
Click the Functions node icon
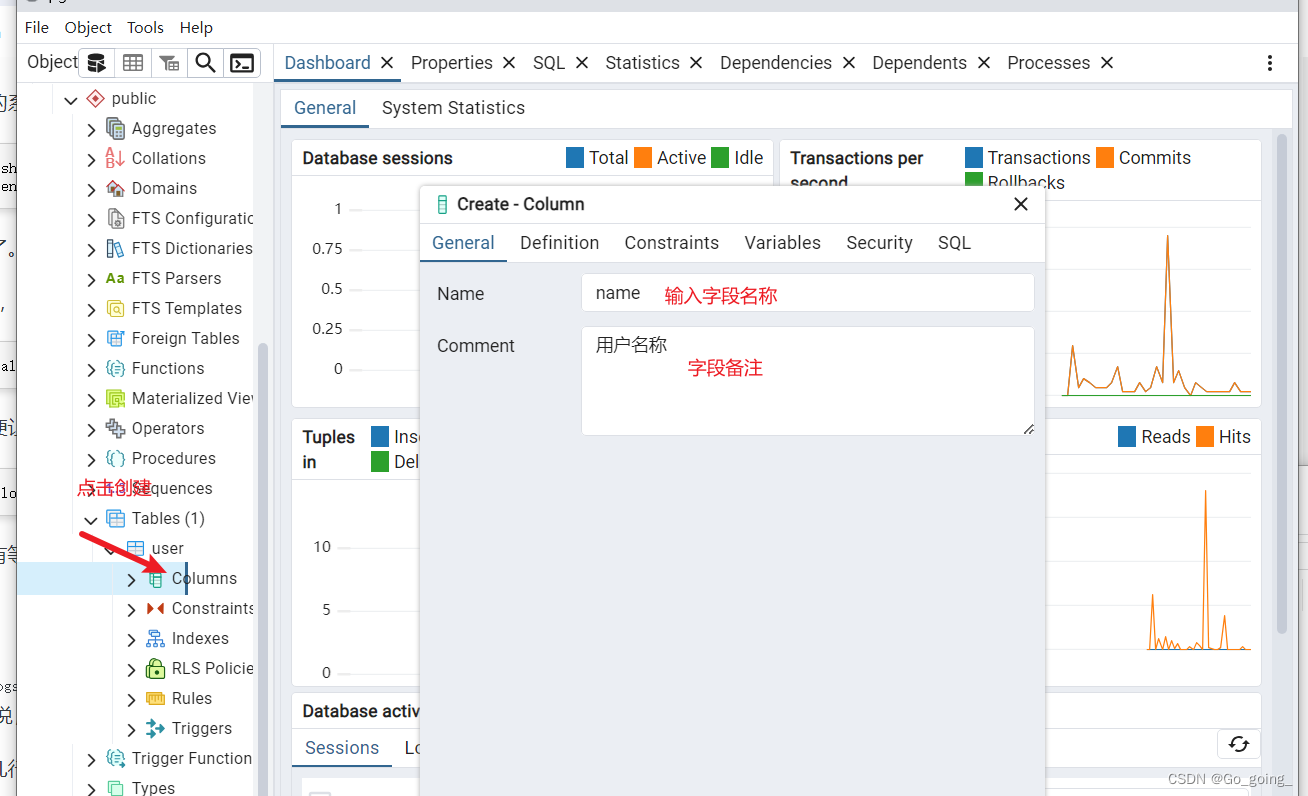[x=115, y=368]
